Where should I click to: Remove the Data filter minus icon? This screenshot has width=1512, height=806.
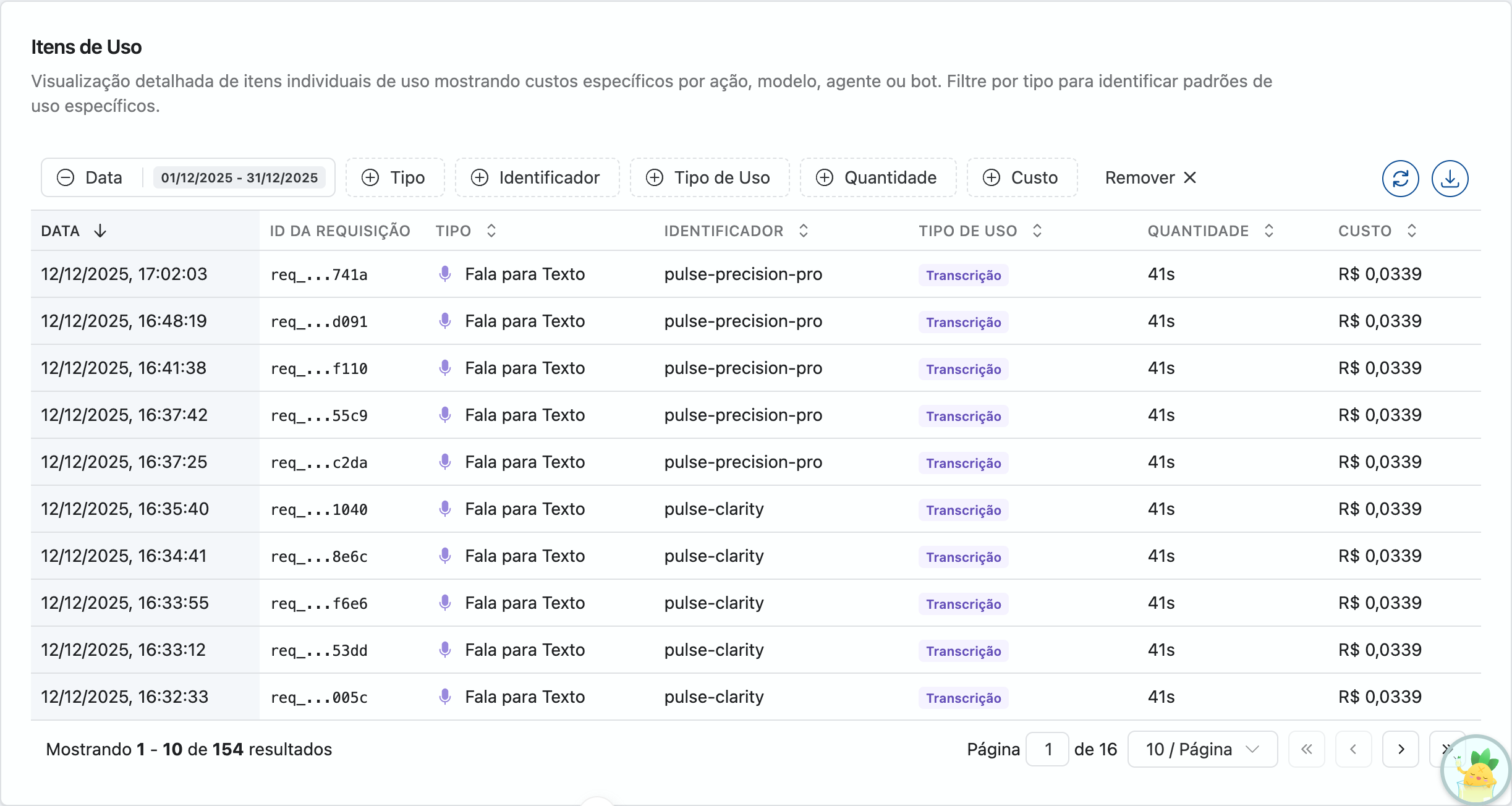pos(66,178)
